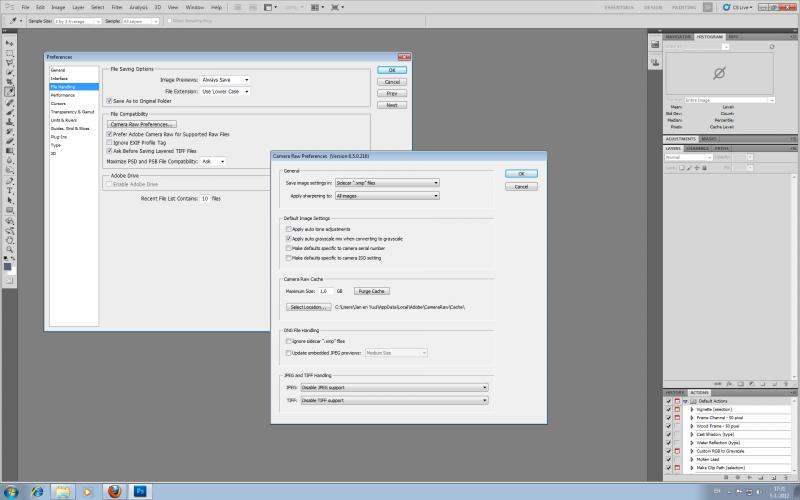Click the Play action button in Actions panel

749,478
